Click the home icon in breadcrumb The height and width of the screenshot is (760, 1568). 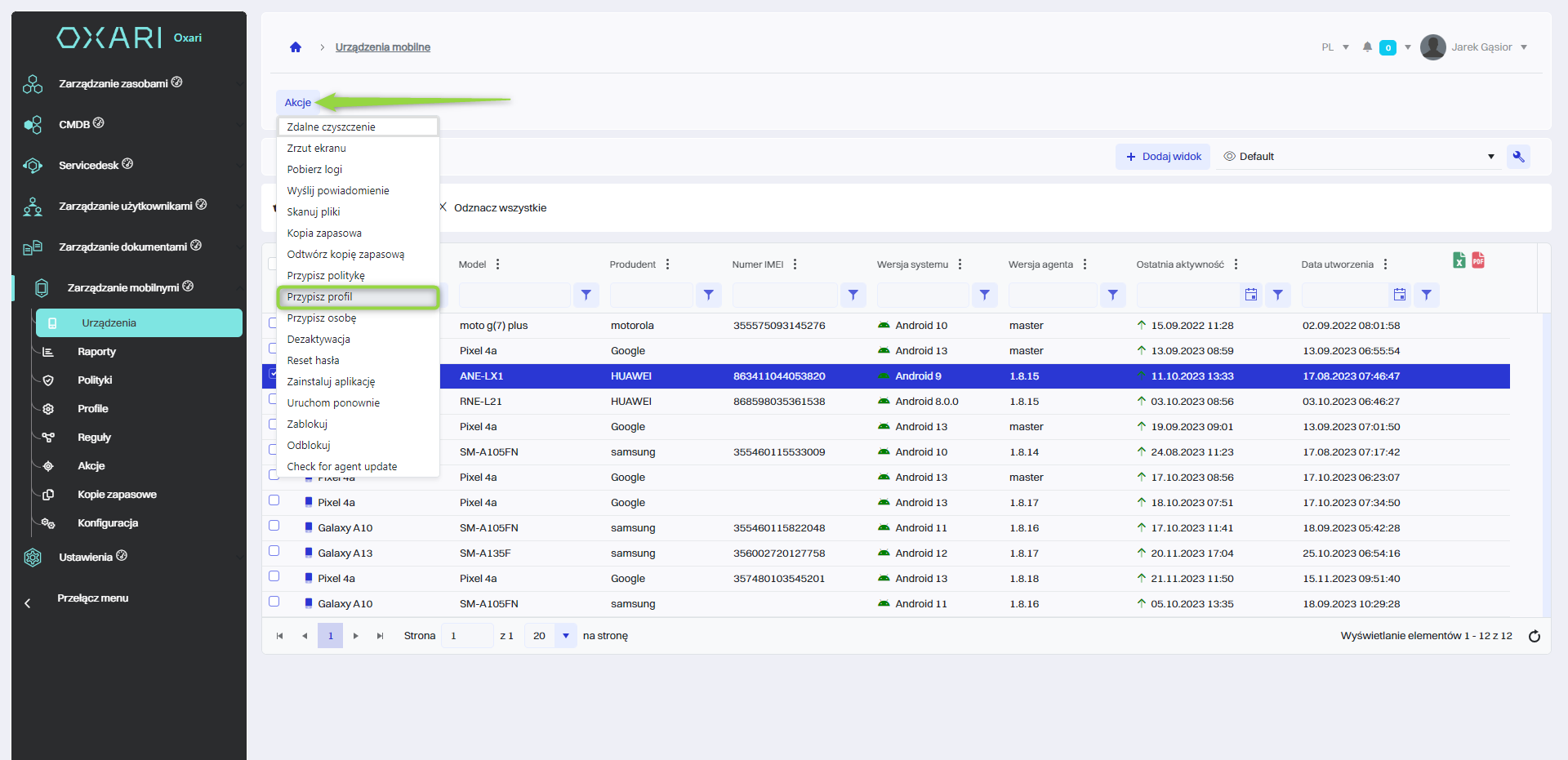click(296, 47)
